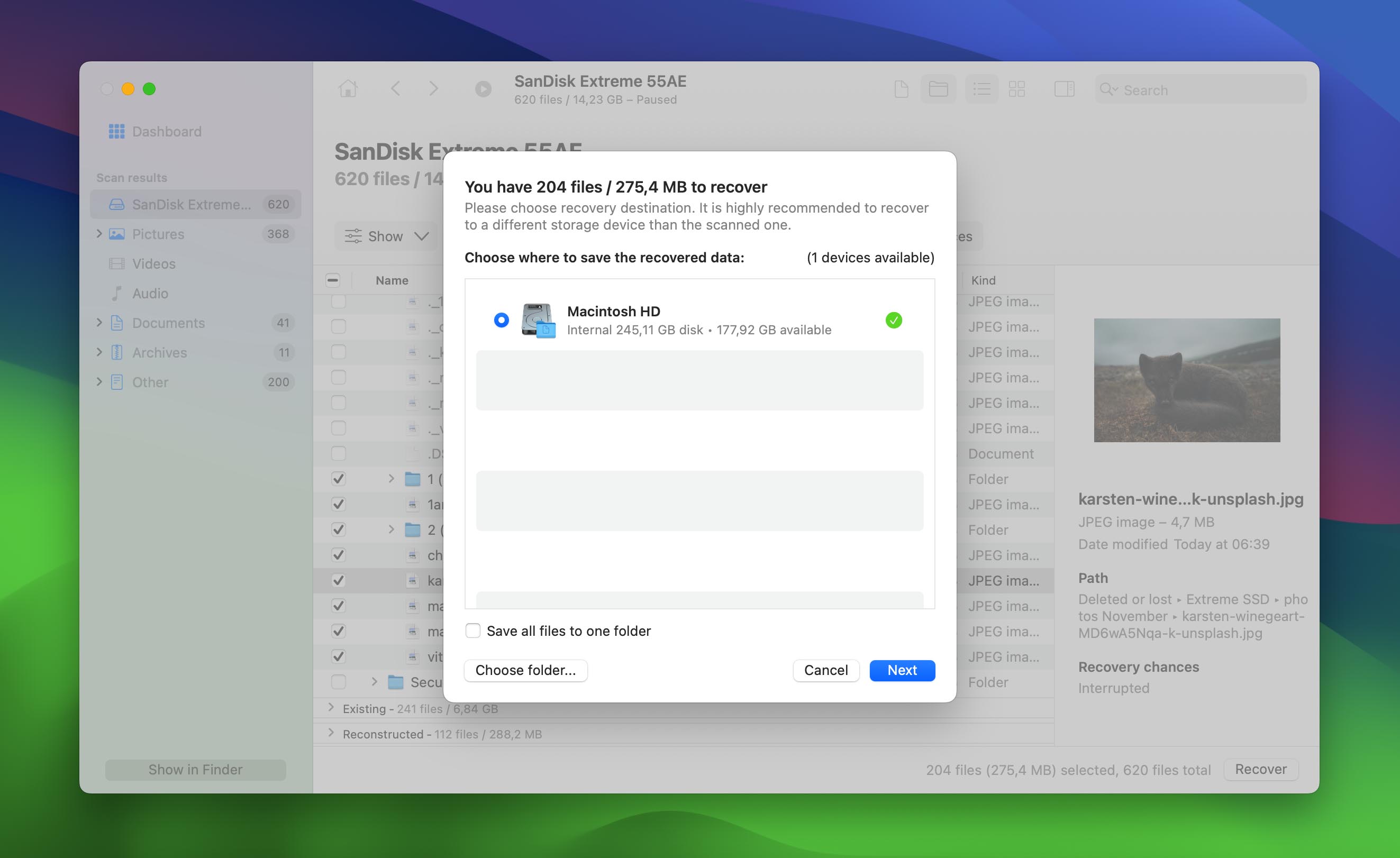Open the Show filter dropdown
Screen dimensions: 1400x858
pos(387,236)
